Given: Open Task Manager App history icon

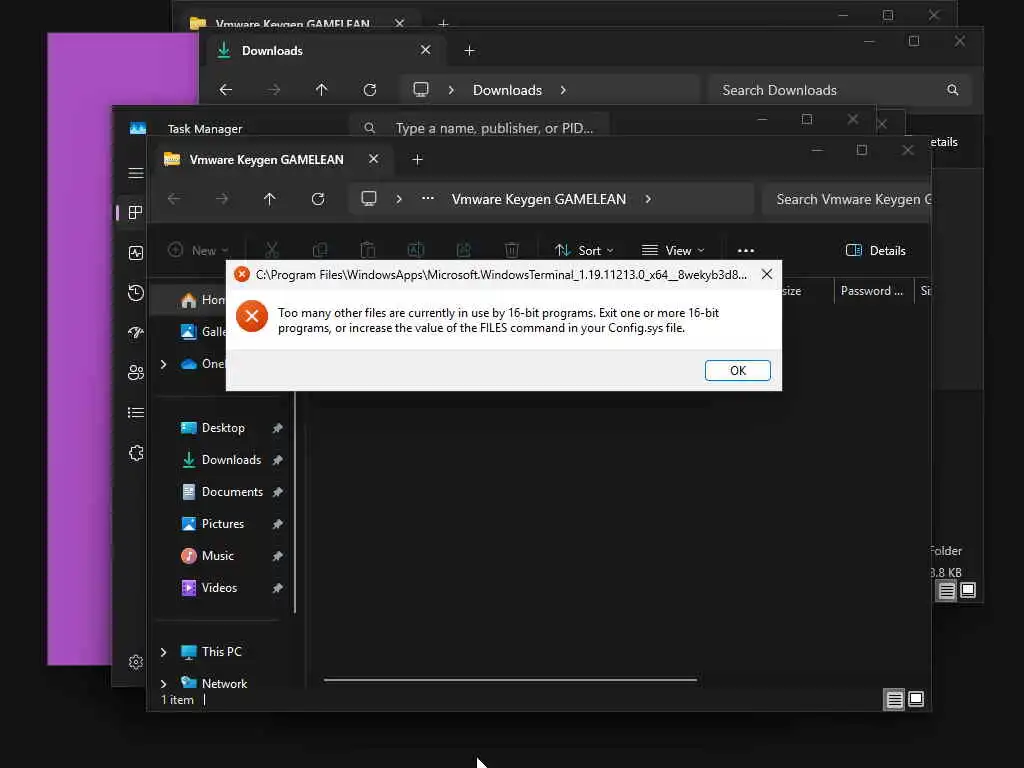Looking at the screenshot, I should [136, 293].
